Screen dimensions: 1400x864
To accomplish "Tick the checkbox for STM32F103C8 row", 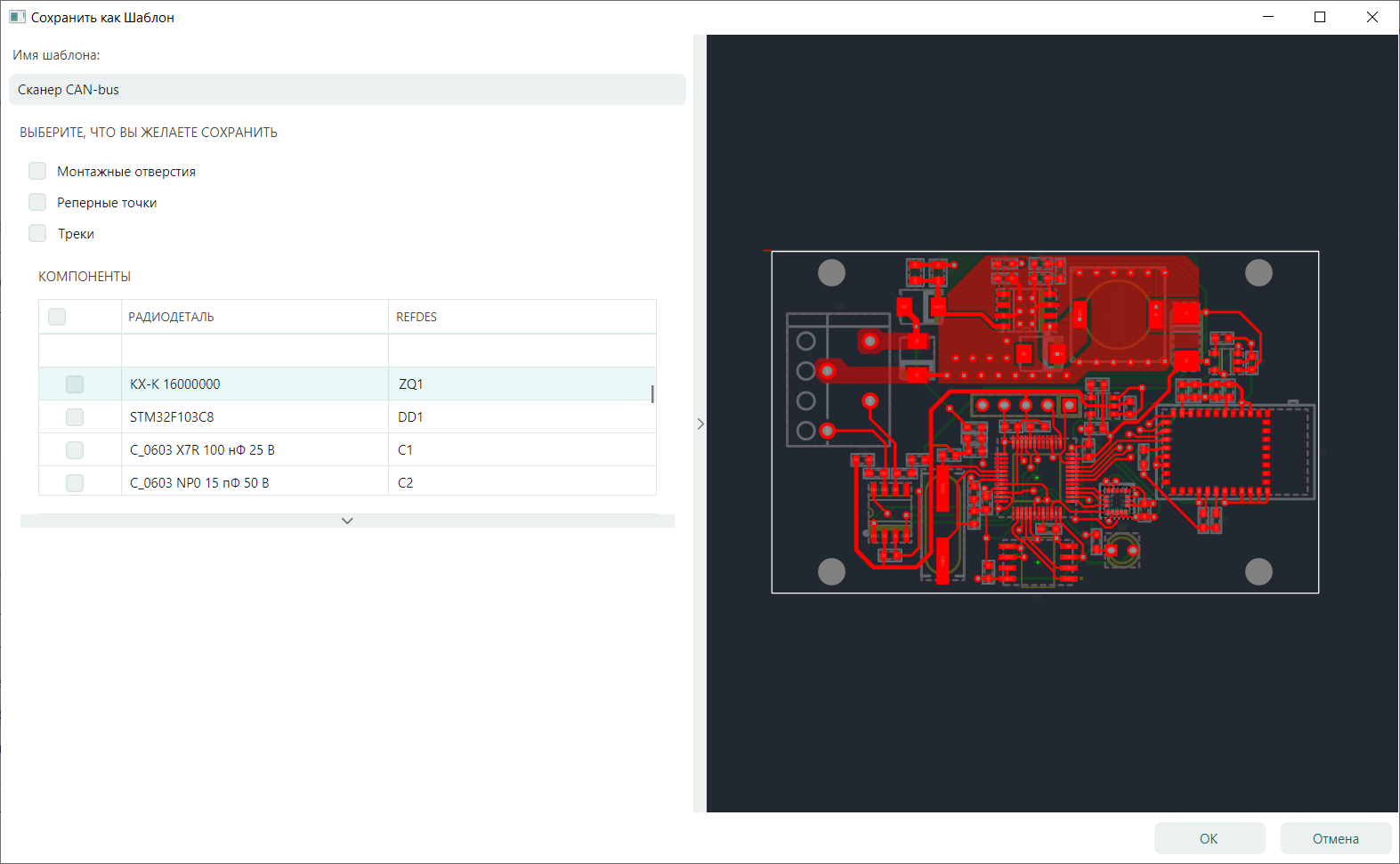I will point(75,417).
